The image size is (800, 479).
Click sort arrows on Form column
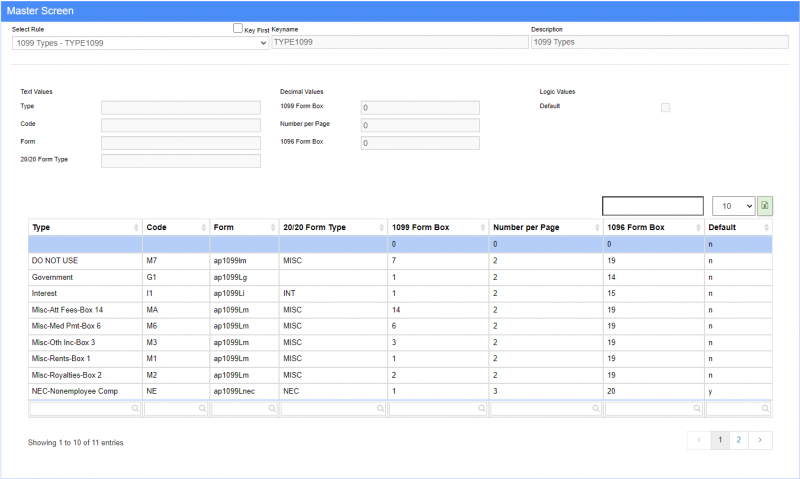pos(272,228)
